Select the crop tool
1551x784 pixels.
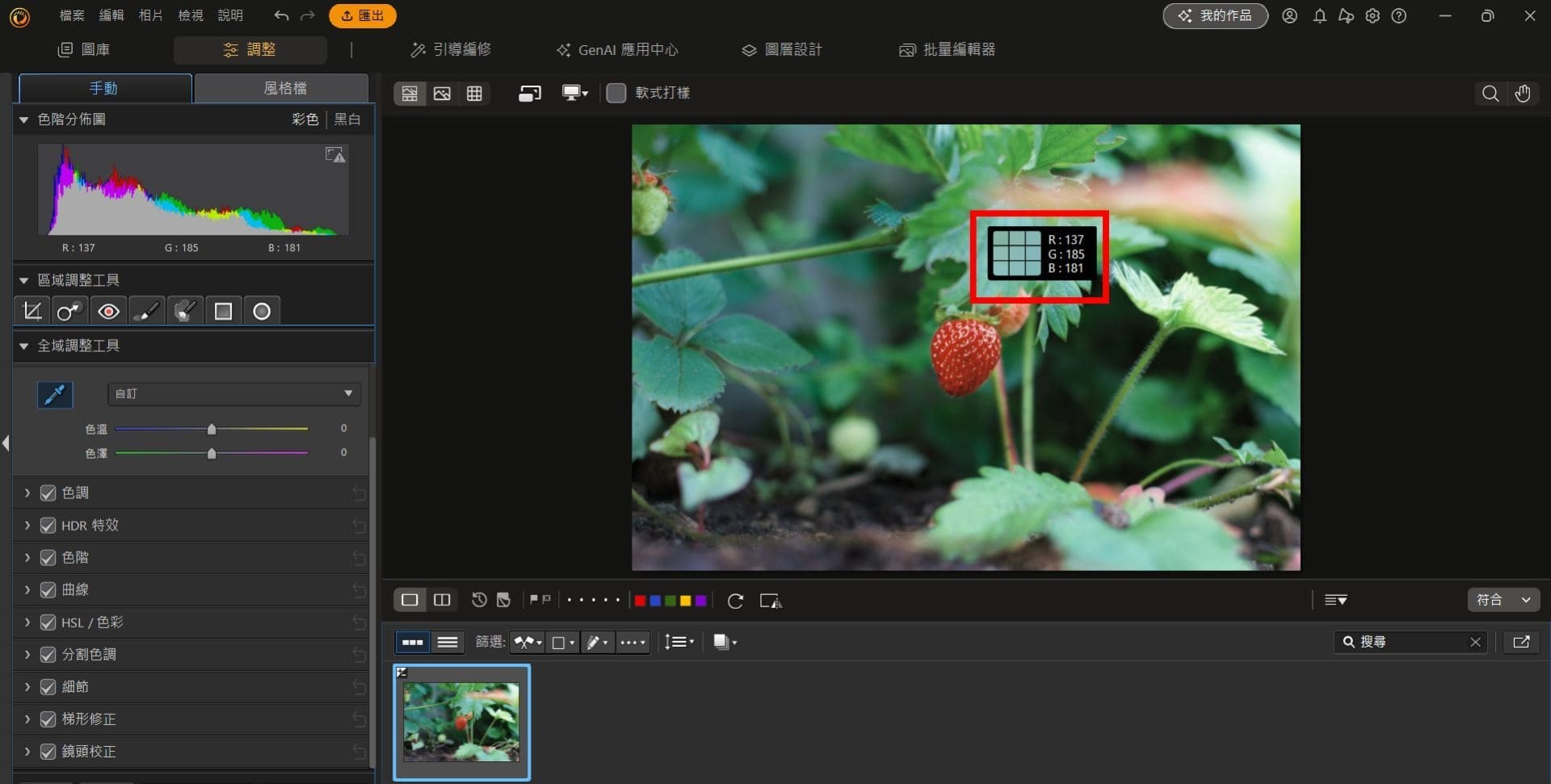coord(32,311)
